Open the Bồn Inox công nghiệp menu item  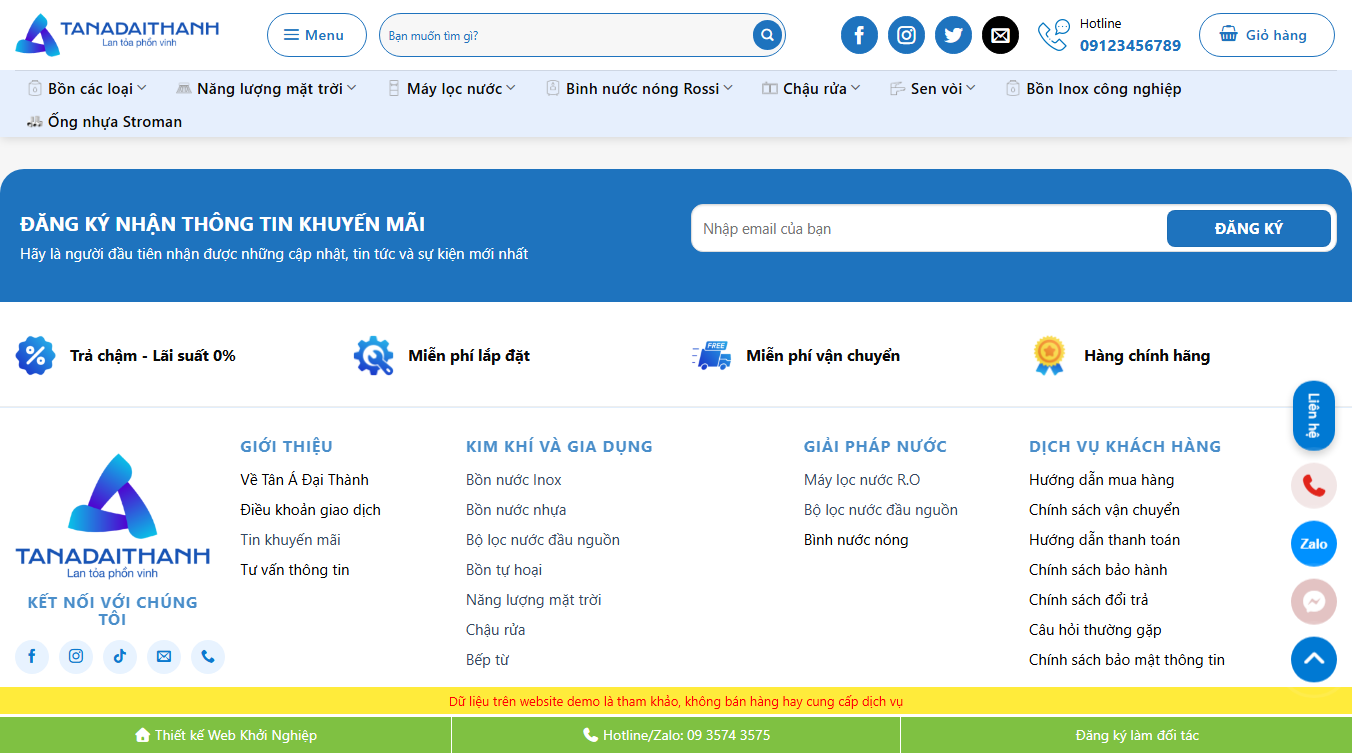click(1093, 88)
